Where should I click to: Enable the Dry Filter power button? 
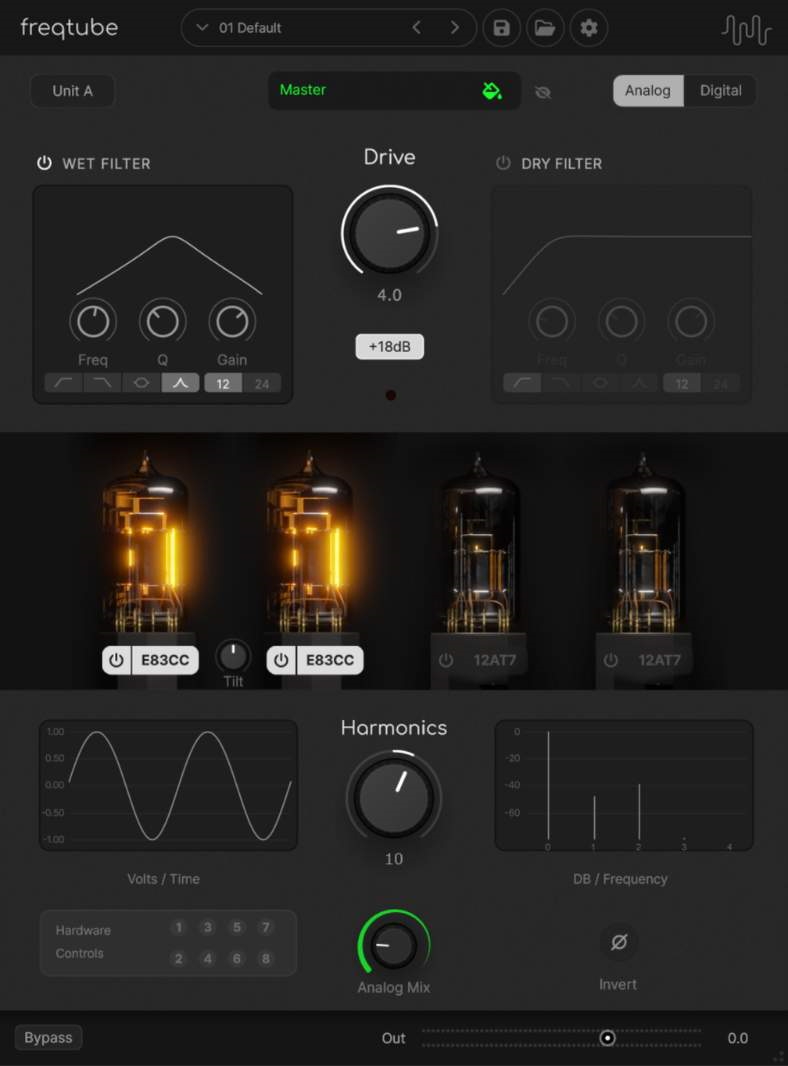tap(503, 163)
